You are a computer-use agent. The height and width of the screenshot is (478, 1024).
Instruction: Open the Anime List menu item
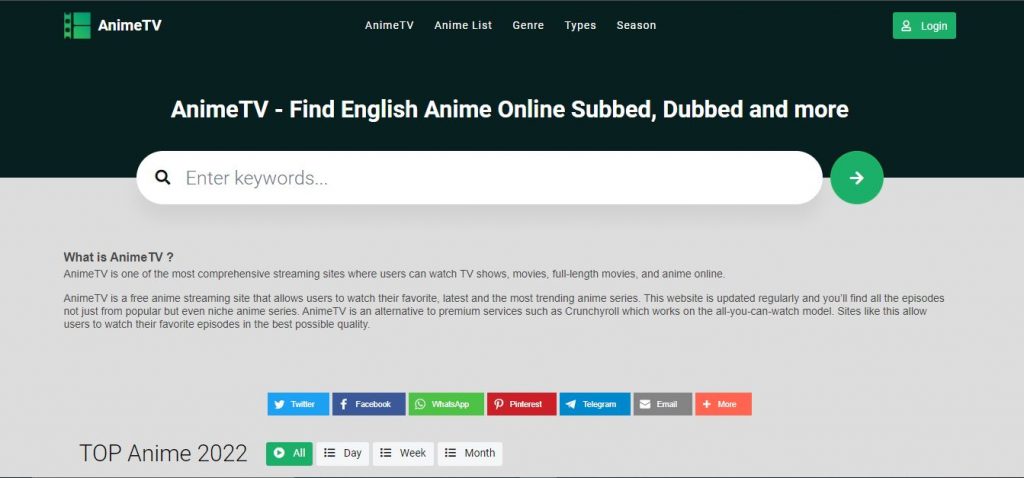pos(463,25)
